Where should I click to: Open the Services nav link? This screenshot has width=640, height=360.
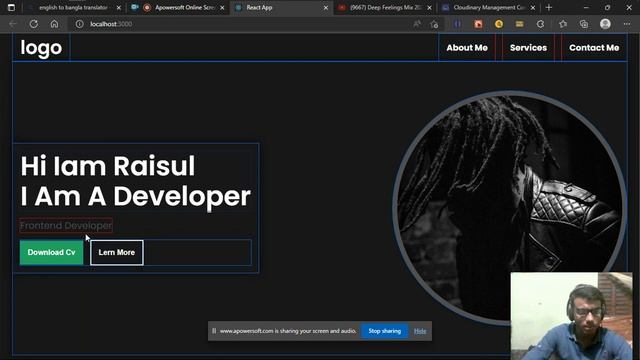click(x=528, y=48)
